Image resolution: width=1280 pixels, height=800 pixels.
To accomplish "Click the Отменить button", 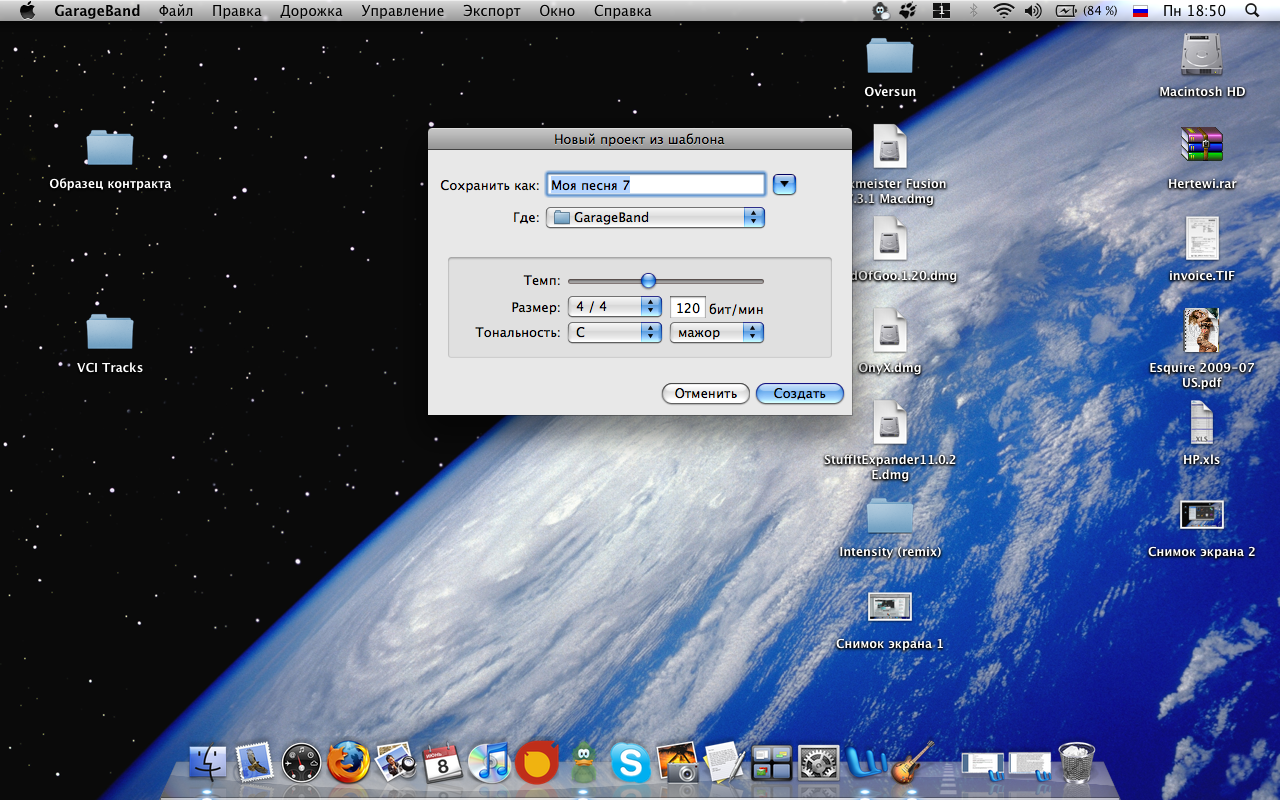I will pyautogui.click(x=705, y=393).
